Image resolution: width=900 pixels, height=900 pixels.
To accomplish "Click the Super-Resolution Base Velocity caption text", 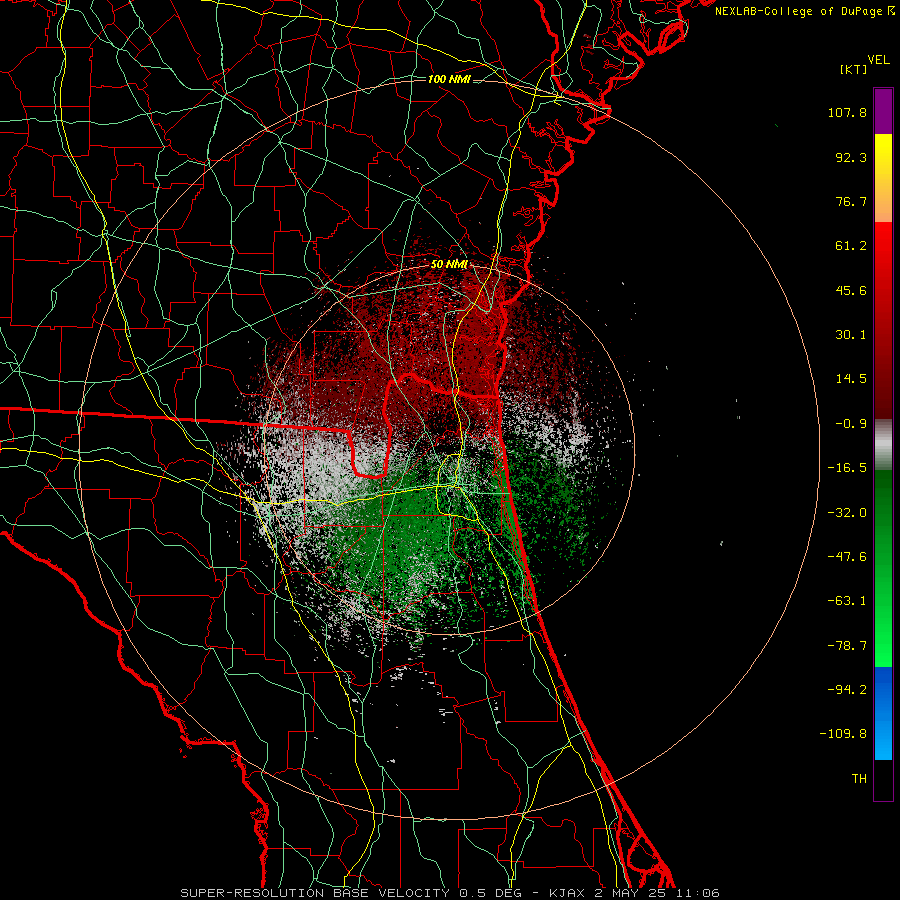I will pyautogui.click(x=449, y=893).
